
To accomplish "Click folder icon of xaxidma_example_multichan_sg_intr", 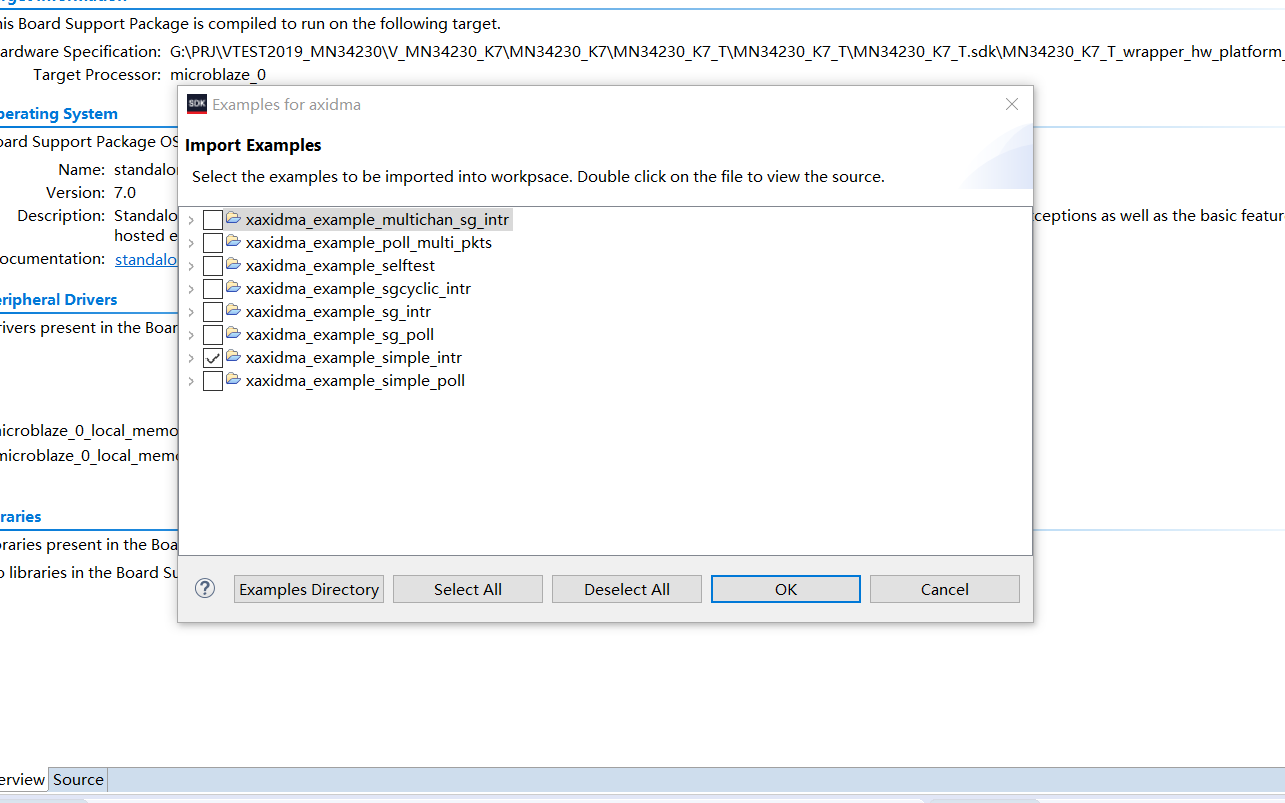I will 234,218.
